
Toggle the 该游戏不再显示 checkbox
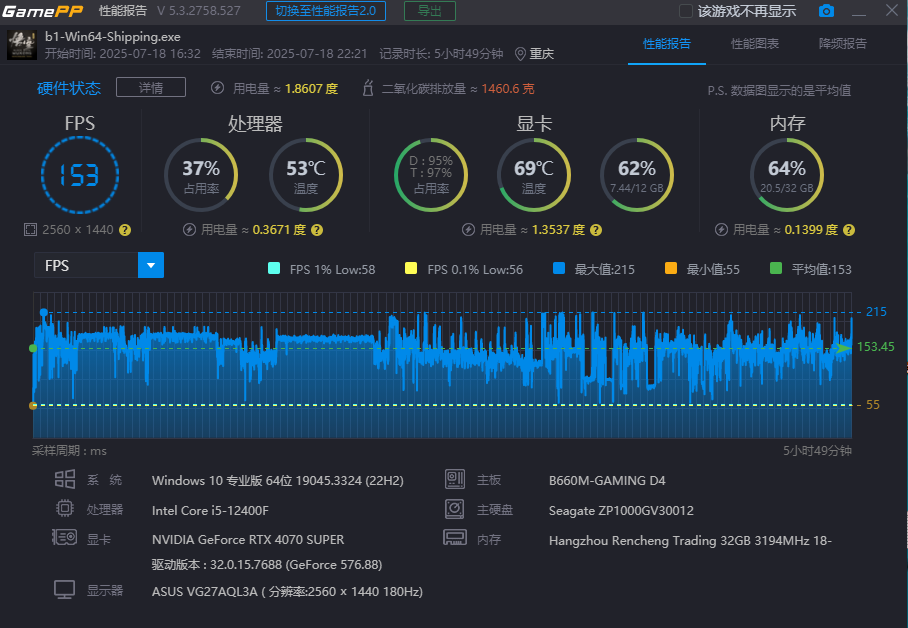686,11
